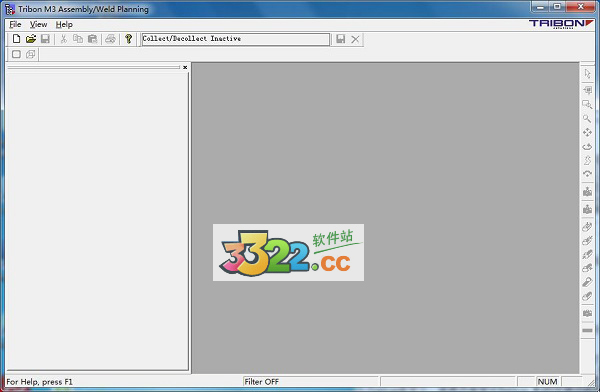
Task: Click the rotate view curved arrow tool
Action: click(587, 147)
